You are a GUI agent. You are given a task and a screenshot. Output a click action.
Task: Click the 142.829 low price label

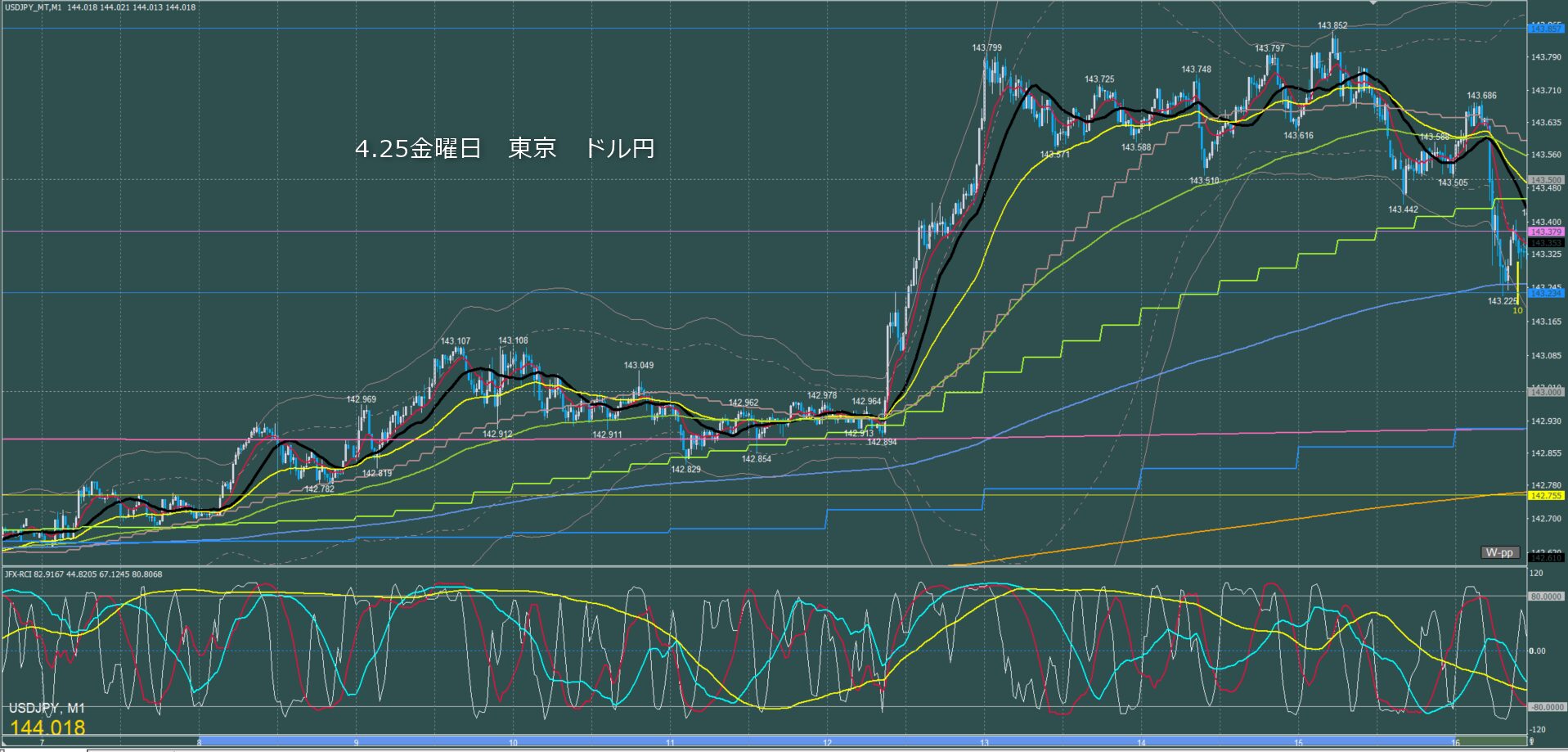click(x=685, y=470)
